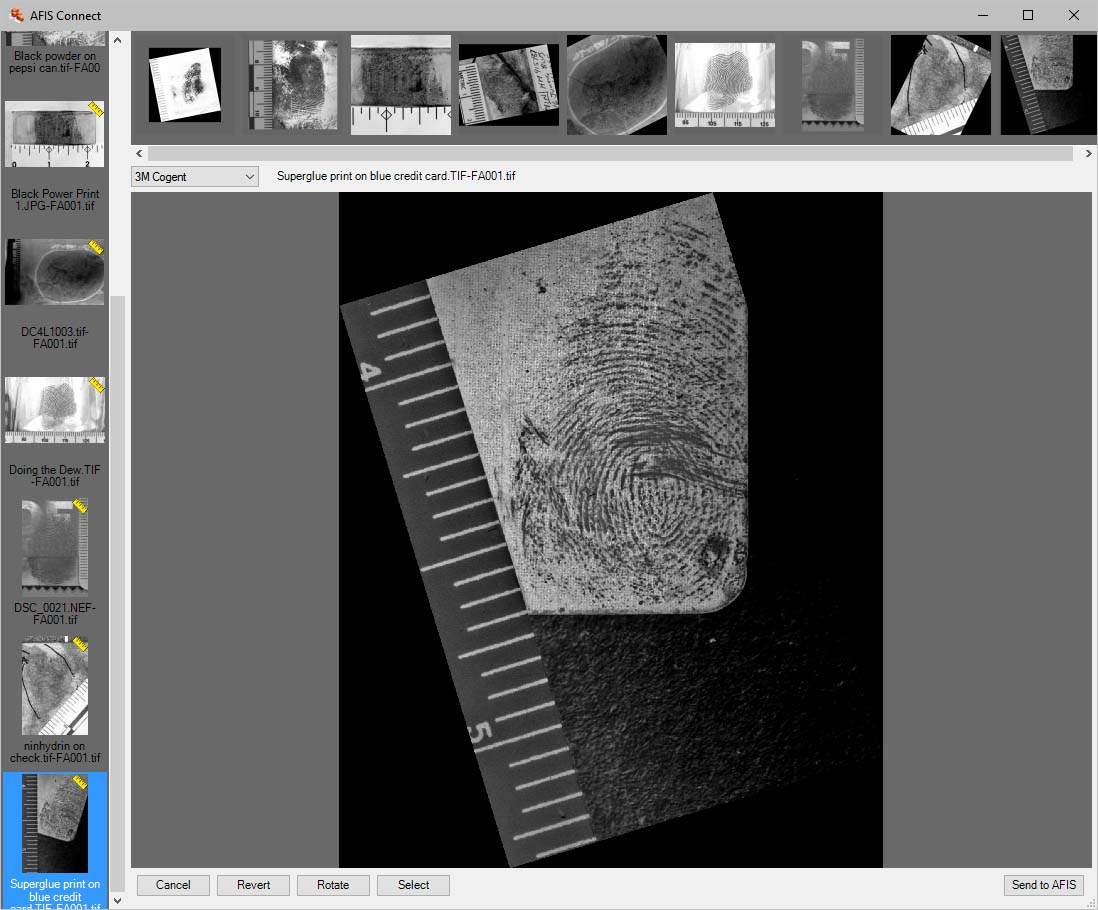The image size is (1098, 910).
Task: Click the first thumbnail in top strip
Action: 185,85
